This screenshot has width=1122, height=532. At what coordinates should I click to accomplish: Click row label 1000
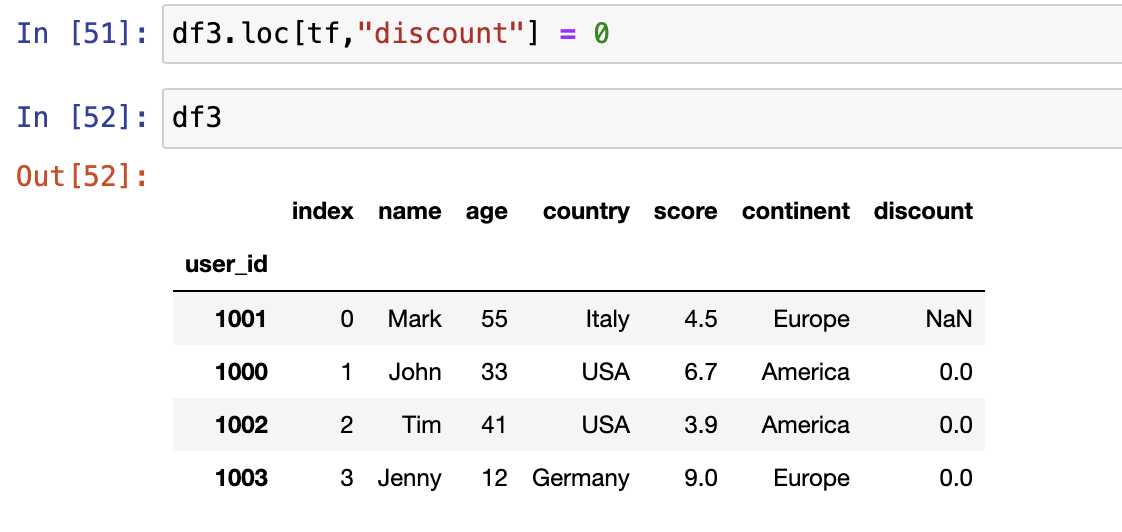pos(241,372)
